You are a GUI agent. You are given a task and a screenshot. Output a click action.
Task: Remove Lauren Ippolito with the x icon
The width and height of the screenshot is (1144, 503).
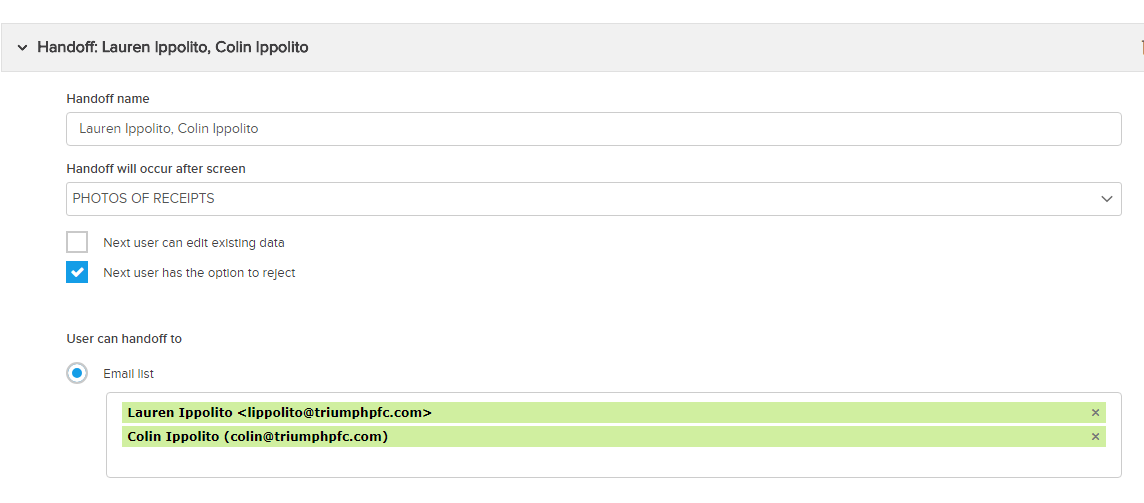coord(1095,413)
